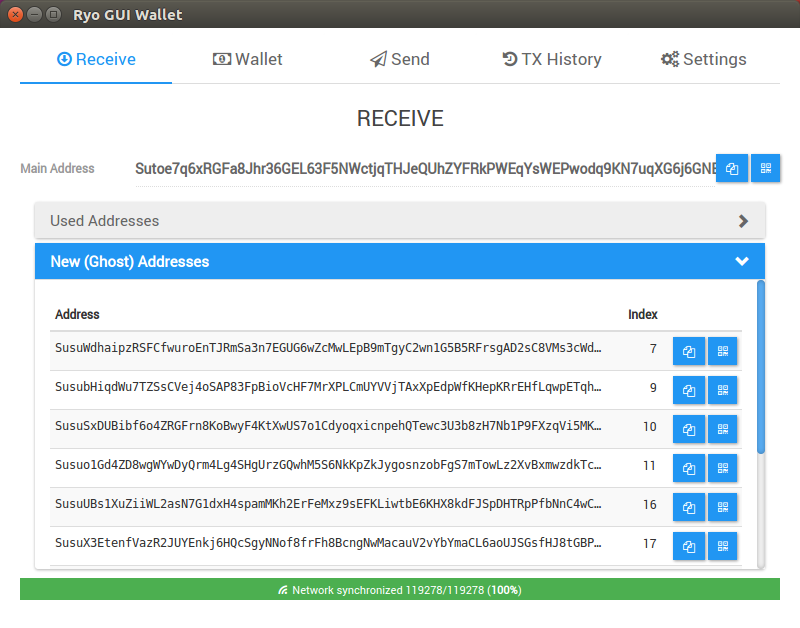Show QR code for the main address
The height and width of the screenshot is (628, 800).
coord(765,168)
